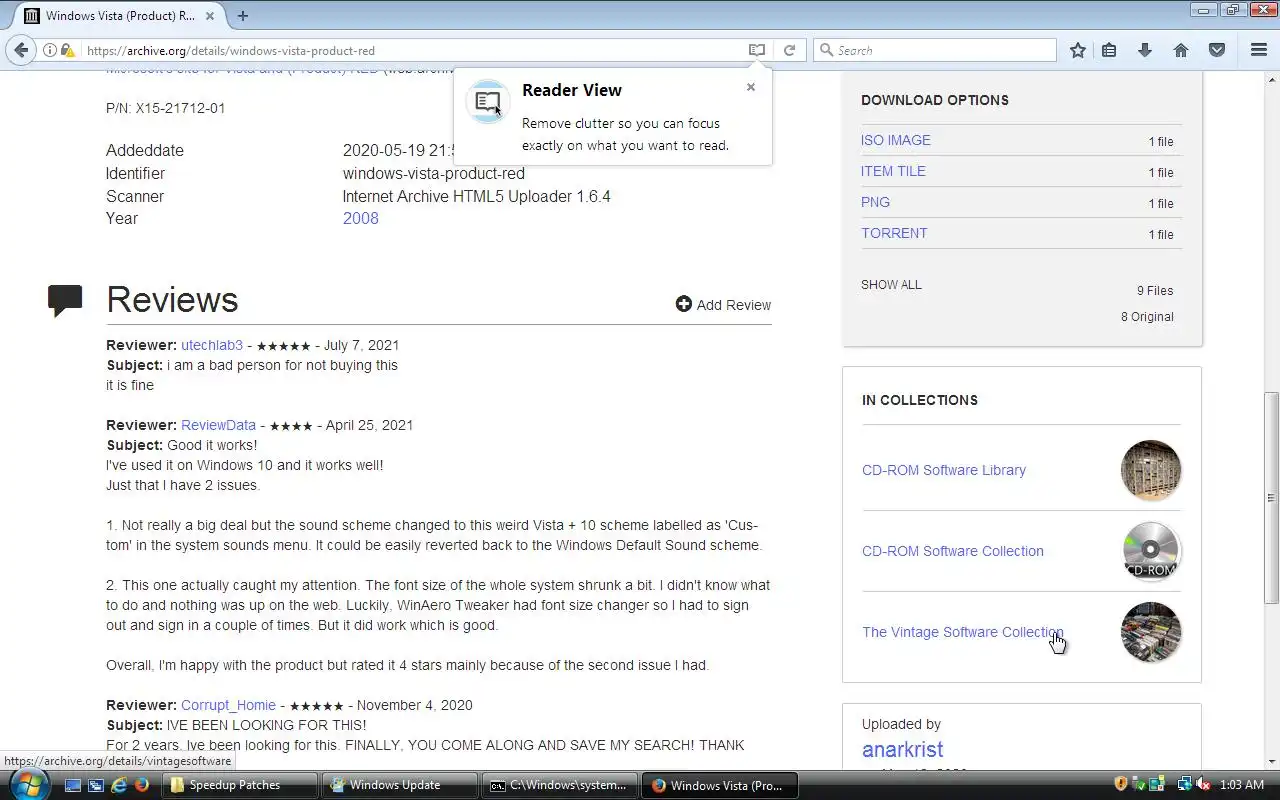Click '9 Files' count text
The width and height of the screenshot is (1280, 800).
[1155, 291]
